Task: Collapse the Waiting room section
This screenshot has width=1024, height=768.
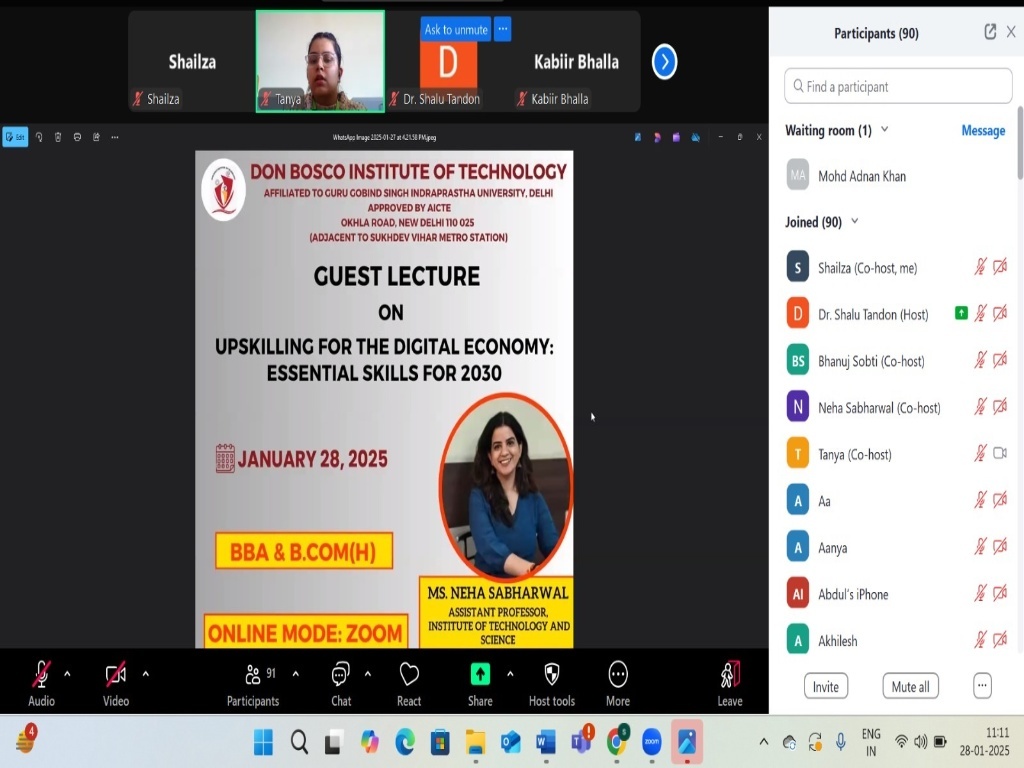Action: [x=884, y=130]
